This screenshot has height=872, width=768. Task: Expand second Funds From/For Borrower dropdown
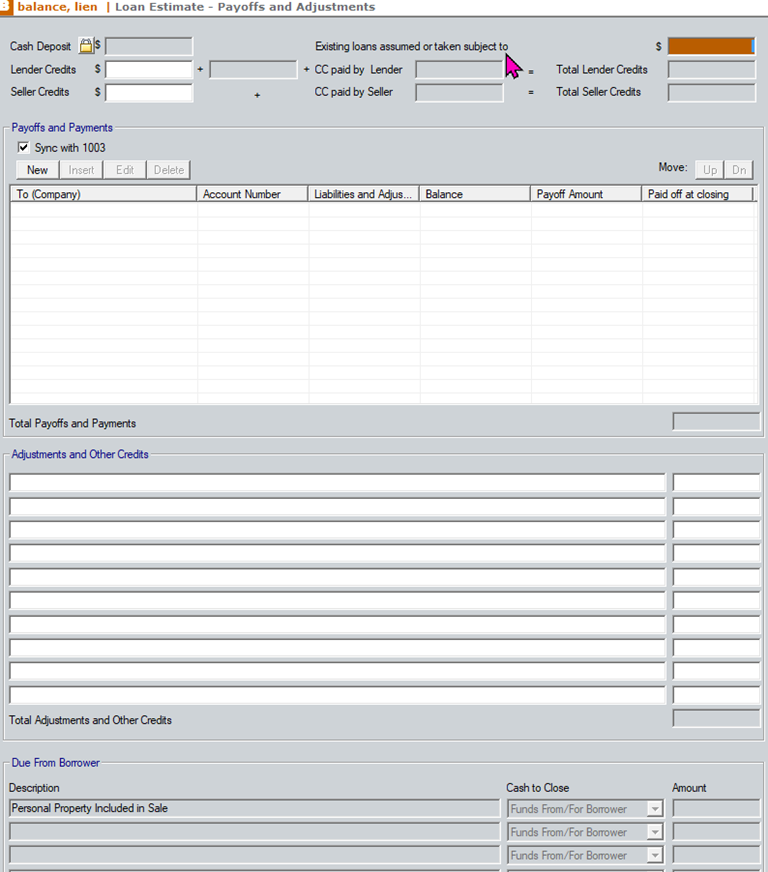pos(654,832)
